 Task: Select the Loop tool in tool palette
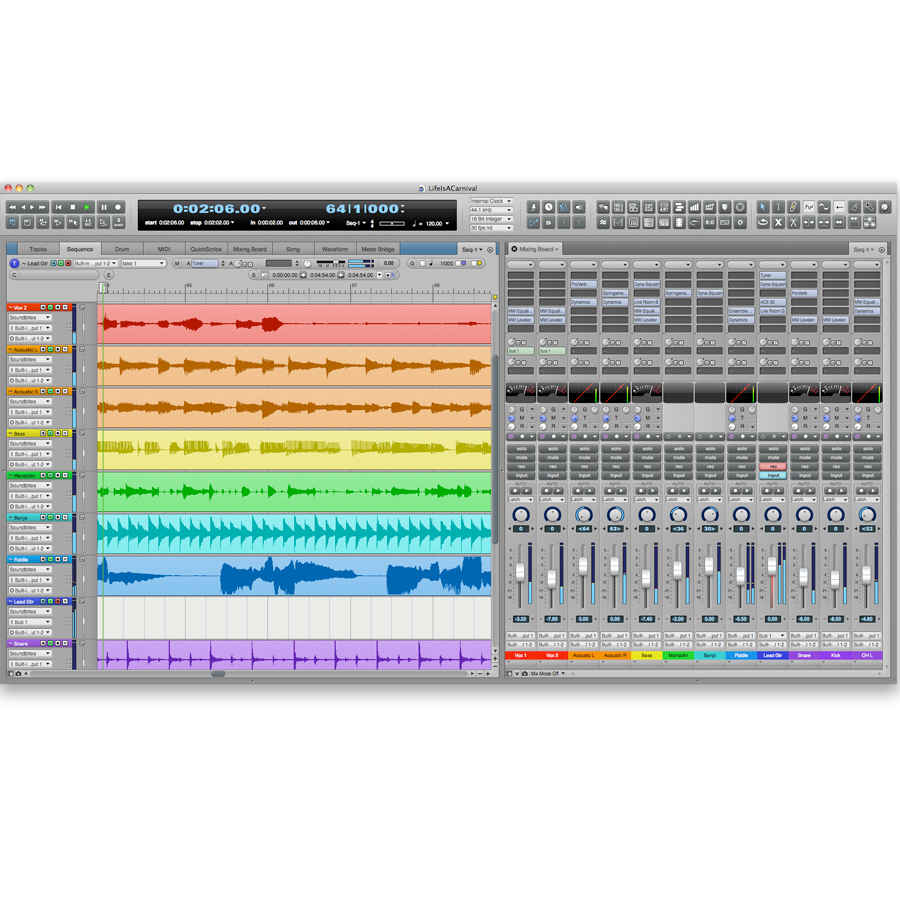(763, 222)
